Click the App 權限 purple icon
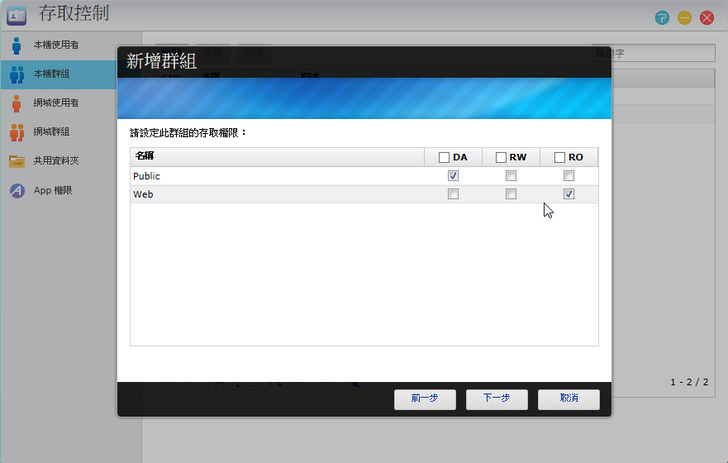Image resolution: width=728 pixels, height=463 pixels. click(x=17, y=190)
